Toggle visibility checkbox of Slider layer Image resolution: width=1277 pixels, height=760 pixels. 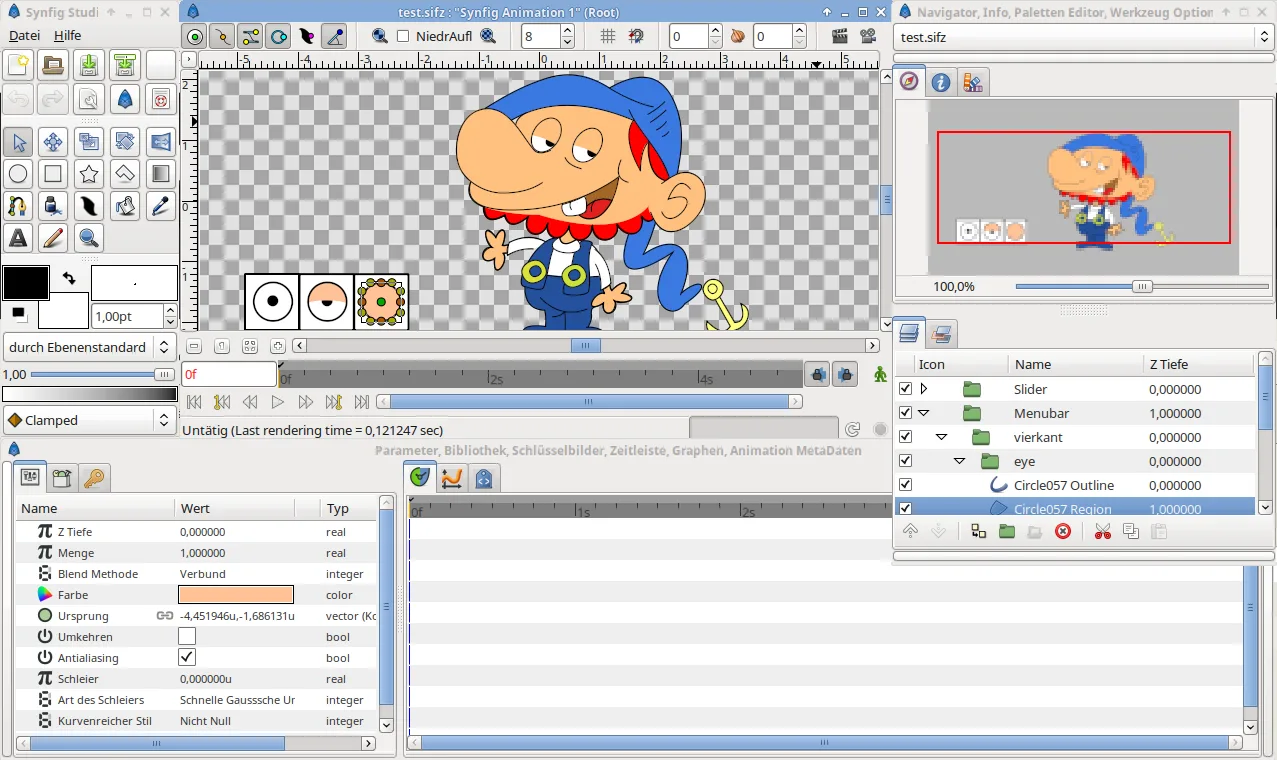[x=906, y=389]
